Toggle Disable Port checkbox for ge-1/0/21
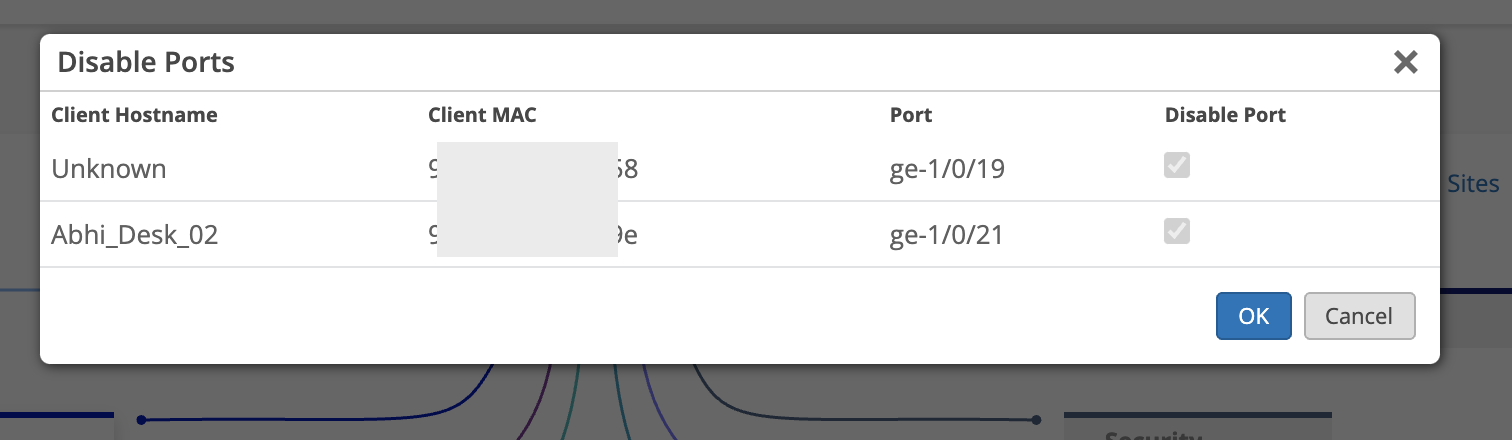Image resolution: width=1512 pixels, height=440 pixels. click(x=1177, y=232)
